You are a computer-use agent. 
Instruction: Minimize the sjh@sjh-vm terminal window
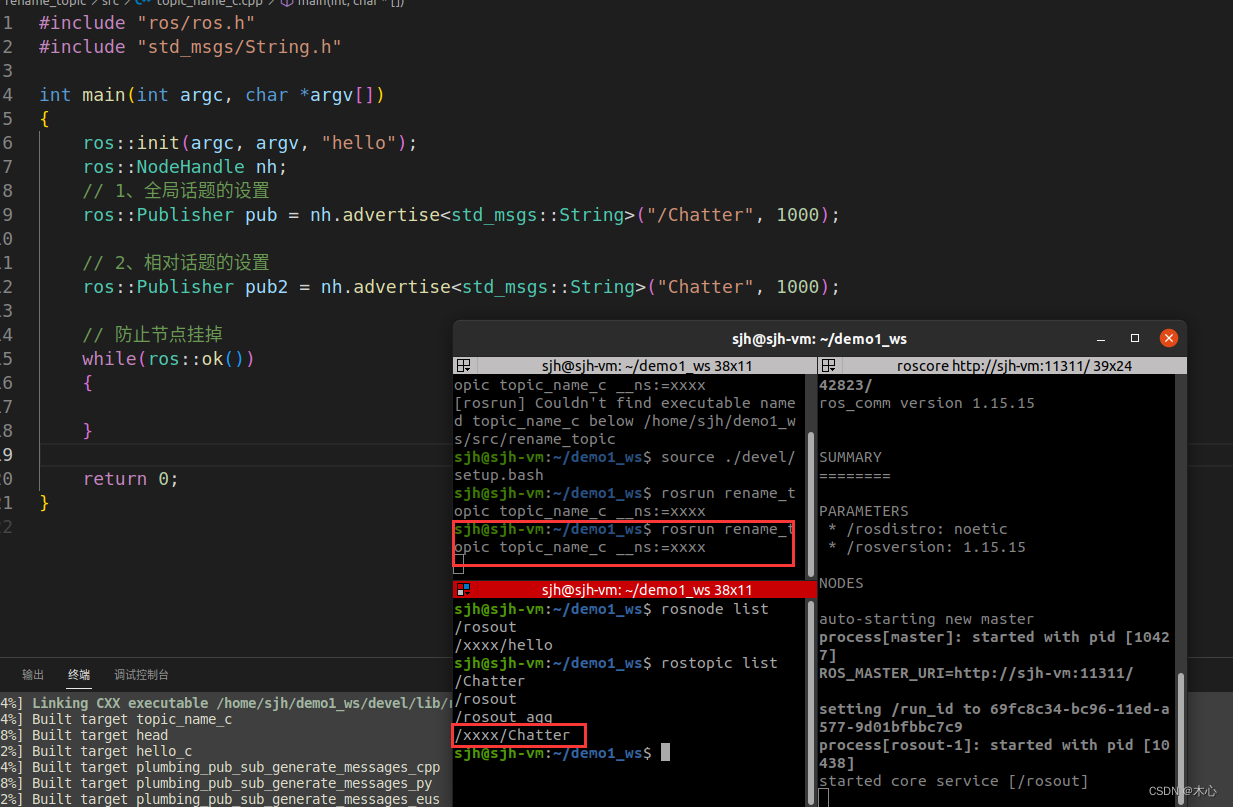pos(1101,339)
